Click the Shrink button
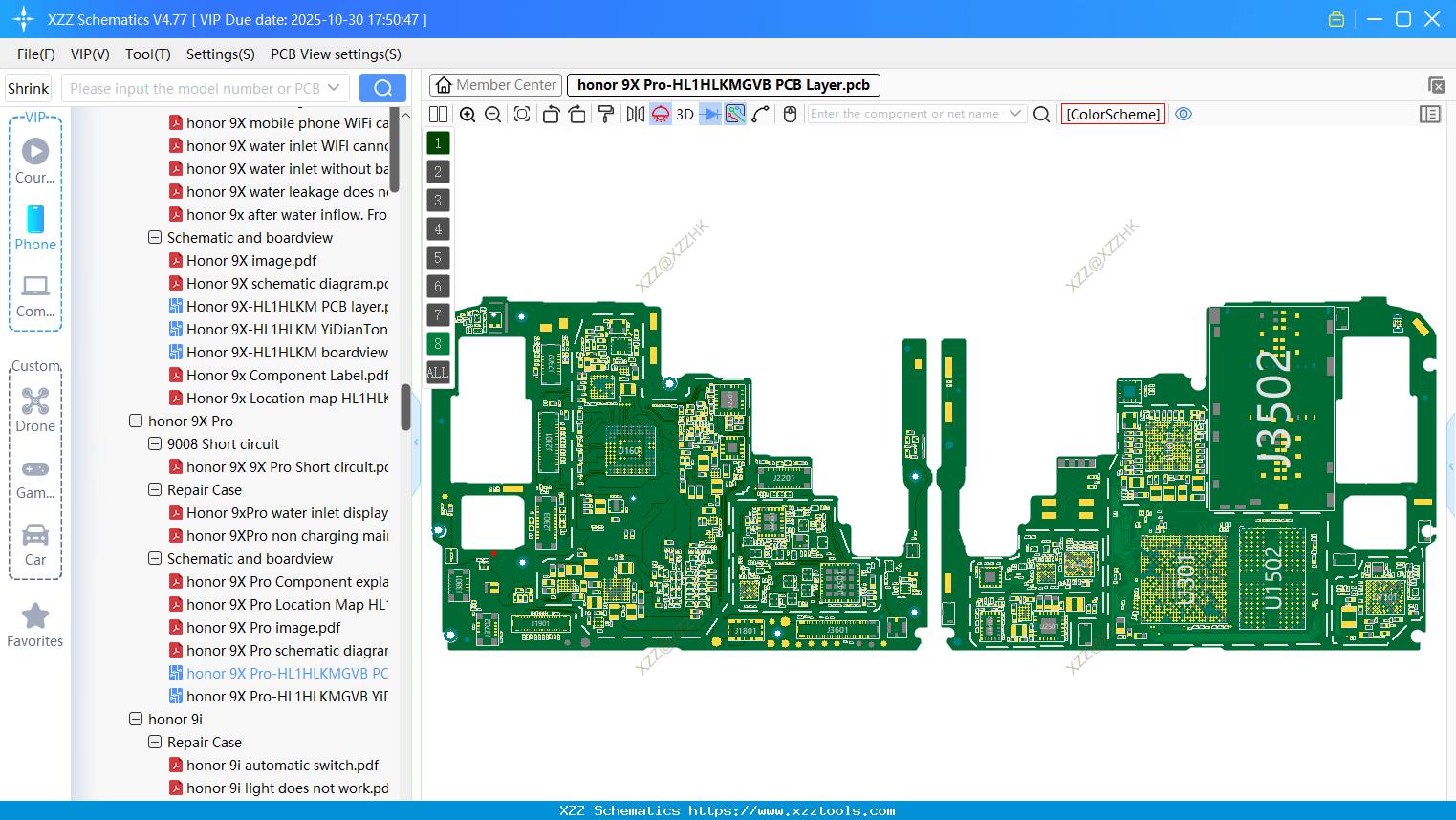Viewport: 1456px width, 820px height. click(x=29, y=88)
